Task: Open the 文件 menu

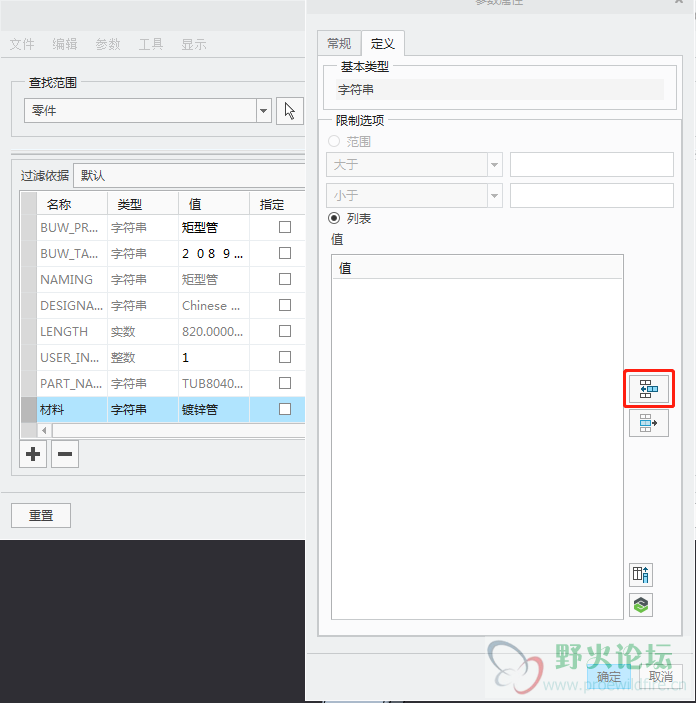Action: 22,44
